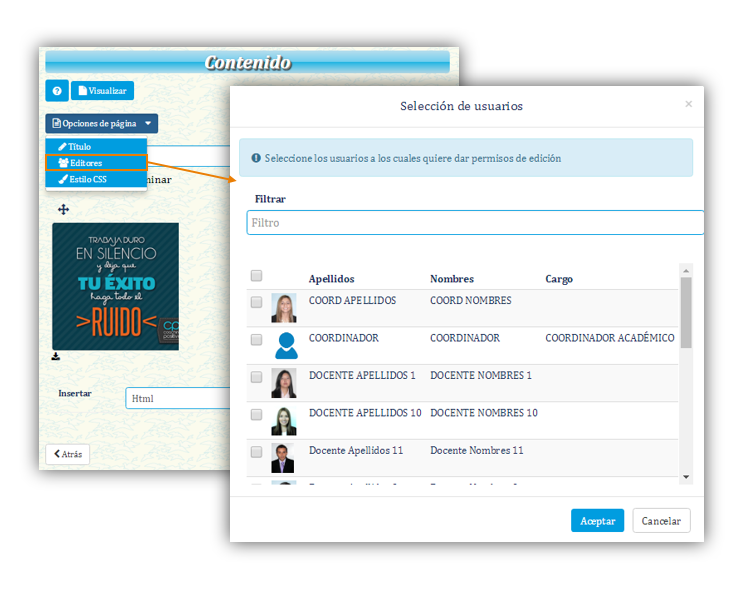746x590 pixels.
Task: Check the DOCENTE APELLIDOS 1 checkbox
Action: (256, 377)
